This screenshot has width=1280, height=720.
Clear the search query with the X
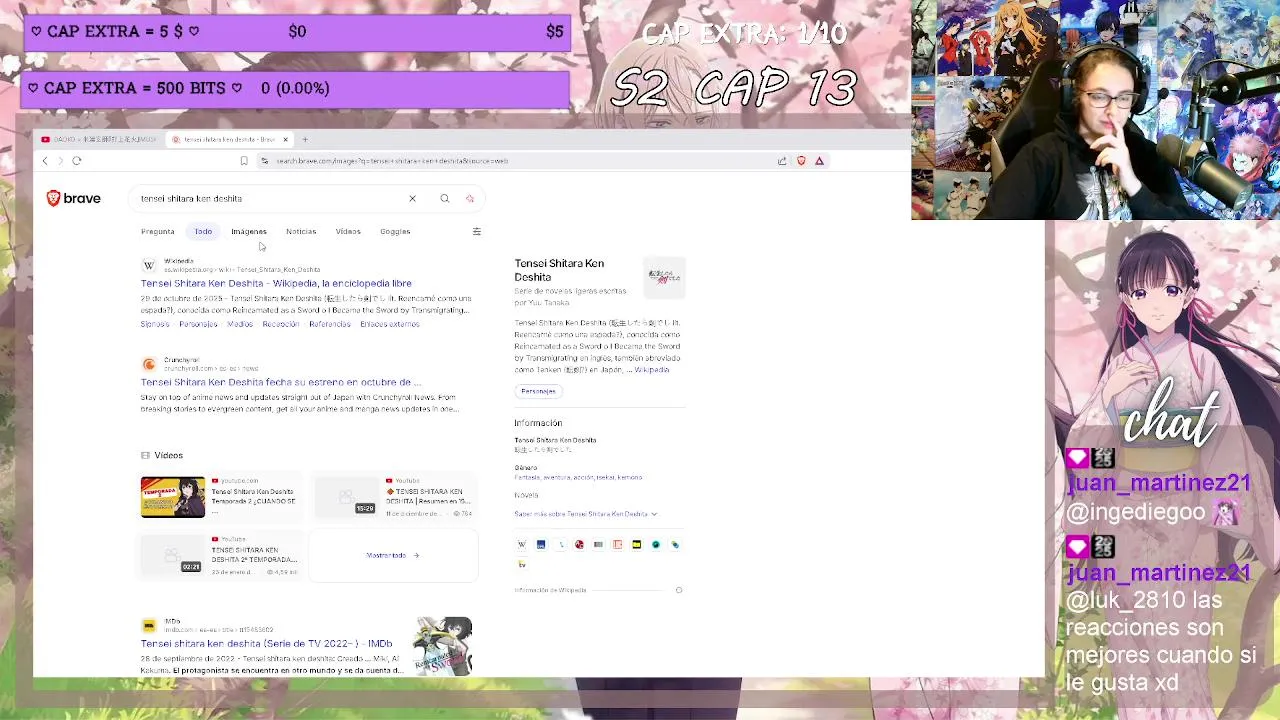412,198
